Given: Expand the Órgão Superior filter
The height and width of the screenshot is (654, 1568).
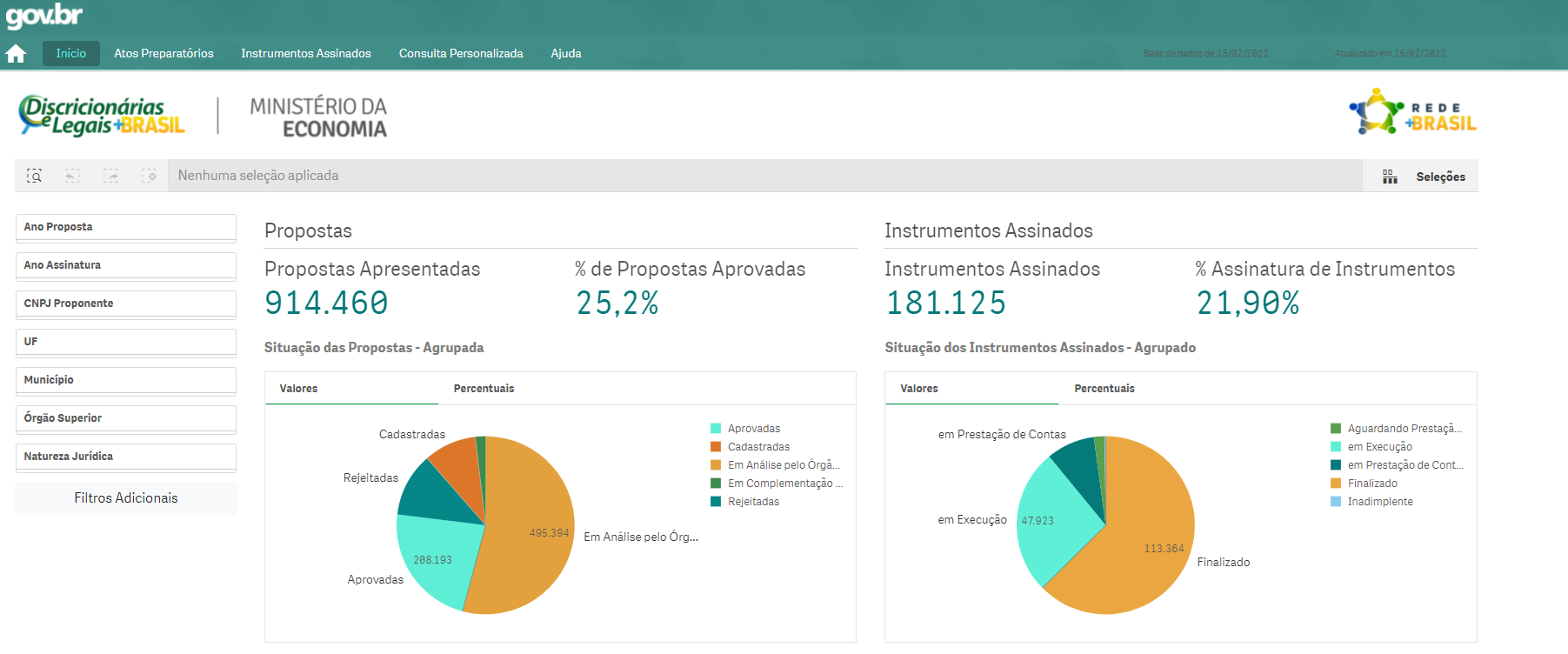Looking at the screenshot, I should pos(125,418).
